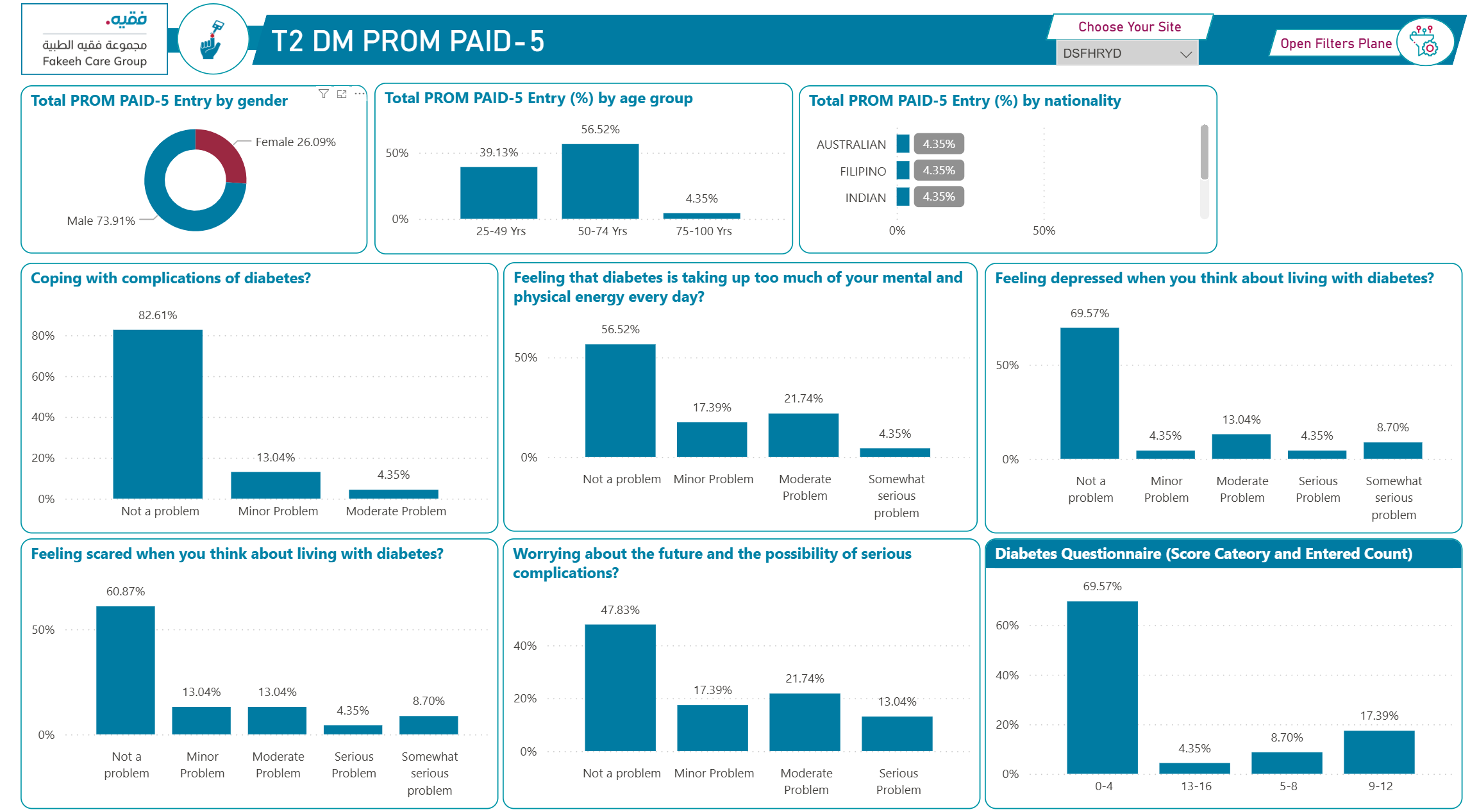
Task: Click the chevron arrow in site selector
Action: [1185, 54]
